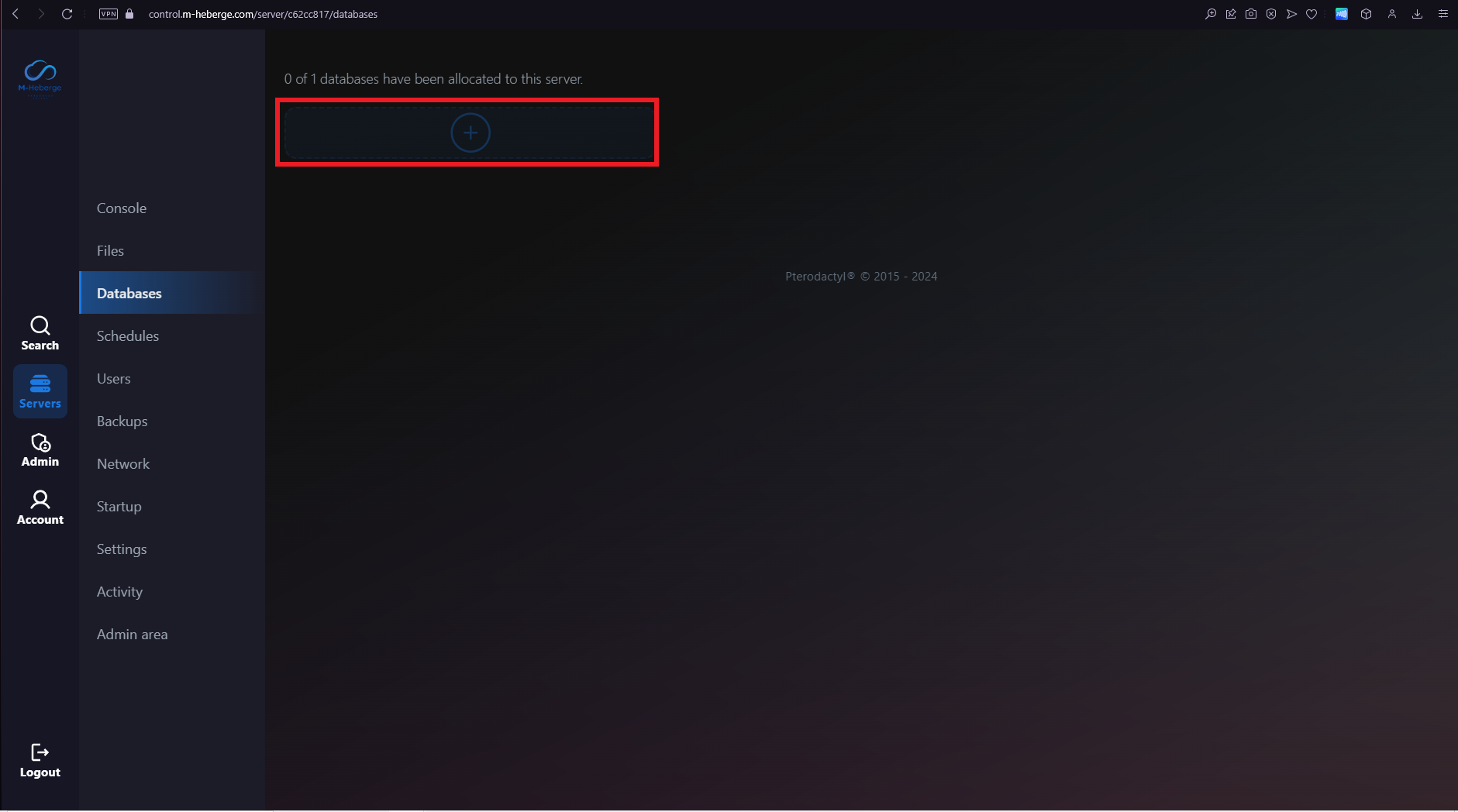
Task: Toggle the VPN badge in address bar
Action: [x=109, y=14]
